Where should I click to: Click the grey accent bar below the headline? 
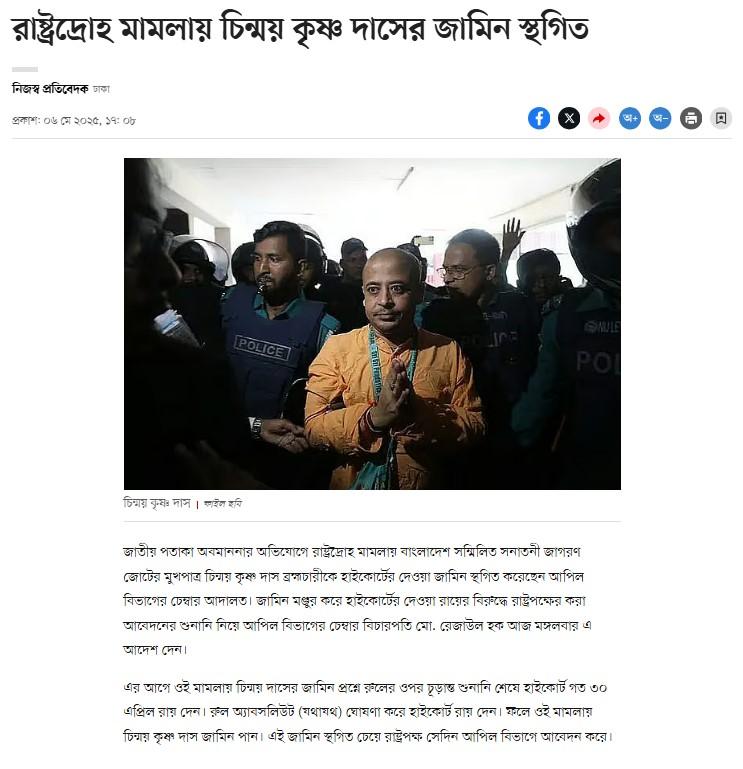tap(25, 69)
